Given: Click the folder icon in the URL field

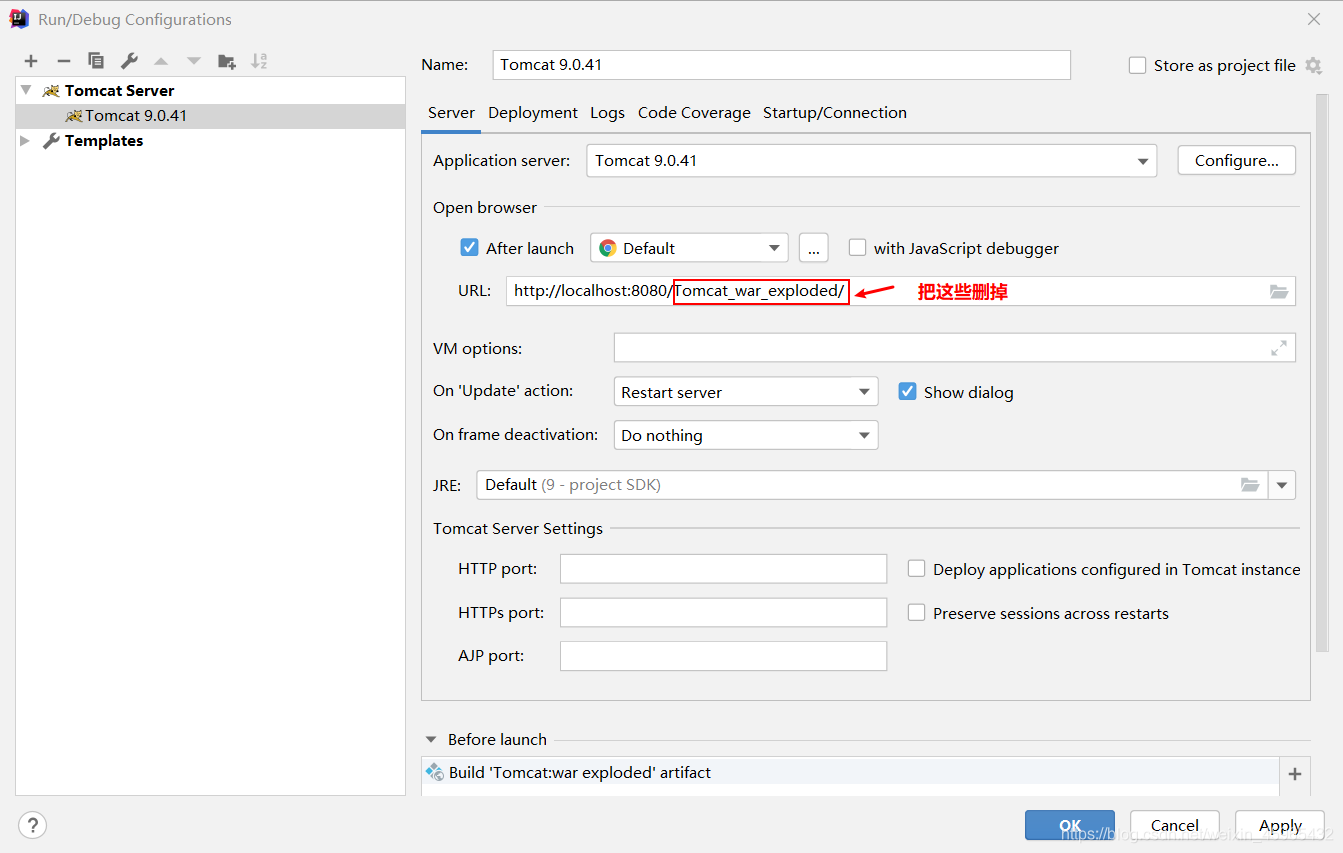Looking at the screenshot, I should tap(1279, 291).
